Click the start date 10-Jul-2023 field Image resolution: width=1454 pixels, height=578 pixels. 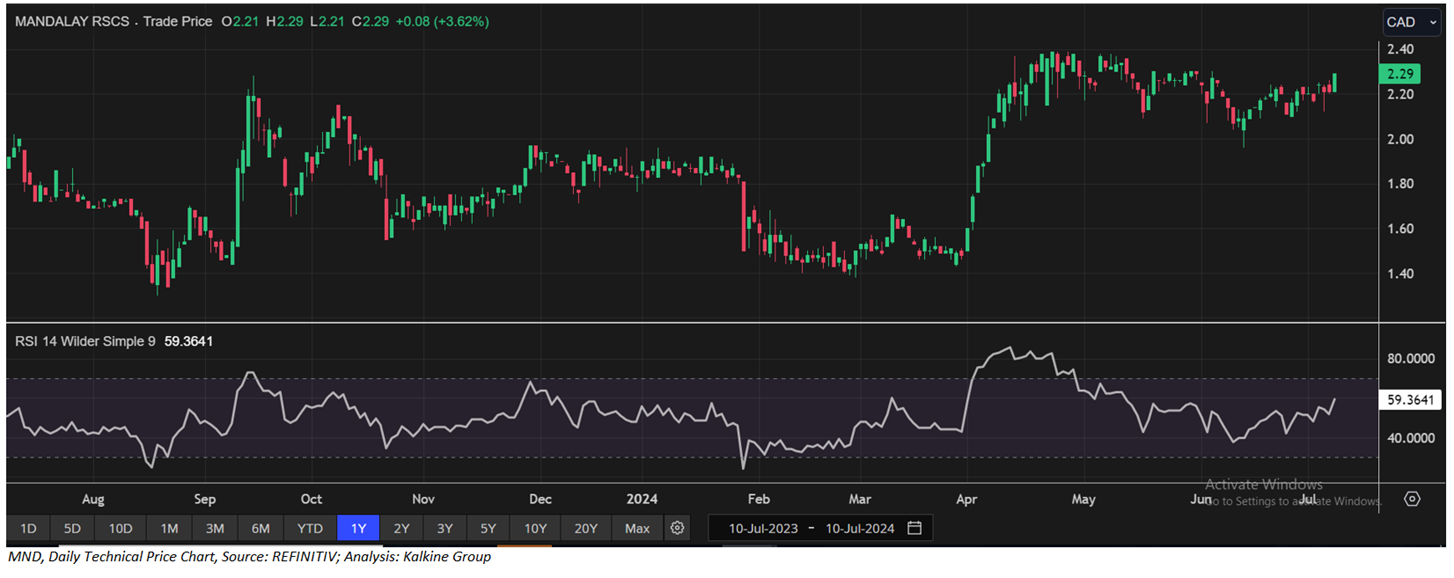[763, 528]
